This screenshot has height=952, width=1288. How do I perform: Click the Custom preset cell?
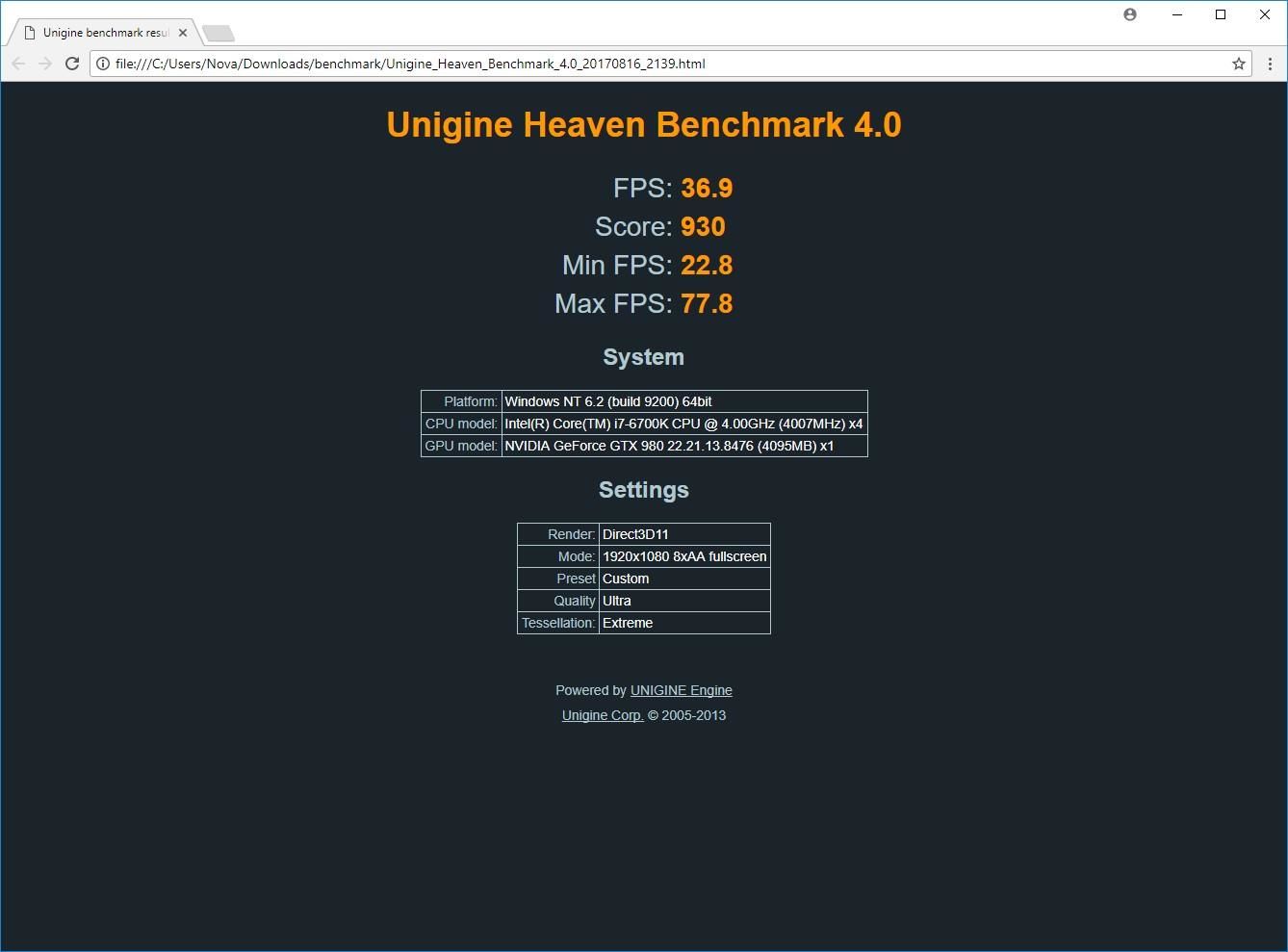click(684, 579)
